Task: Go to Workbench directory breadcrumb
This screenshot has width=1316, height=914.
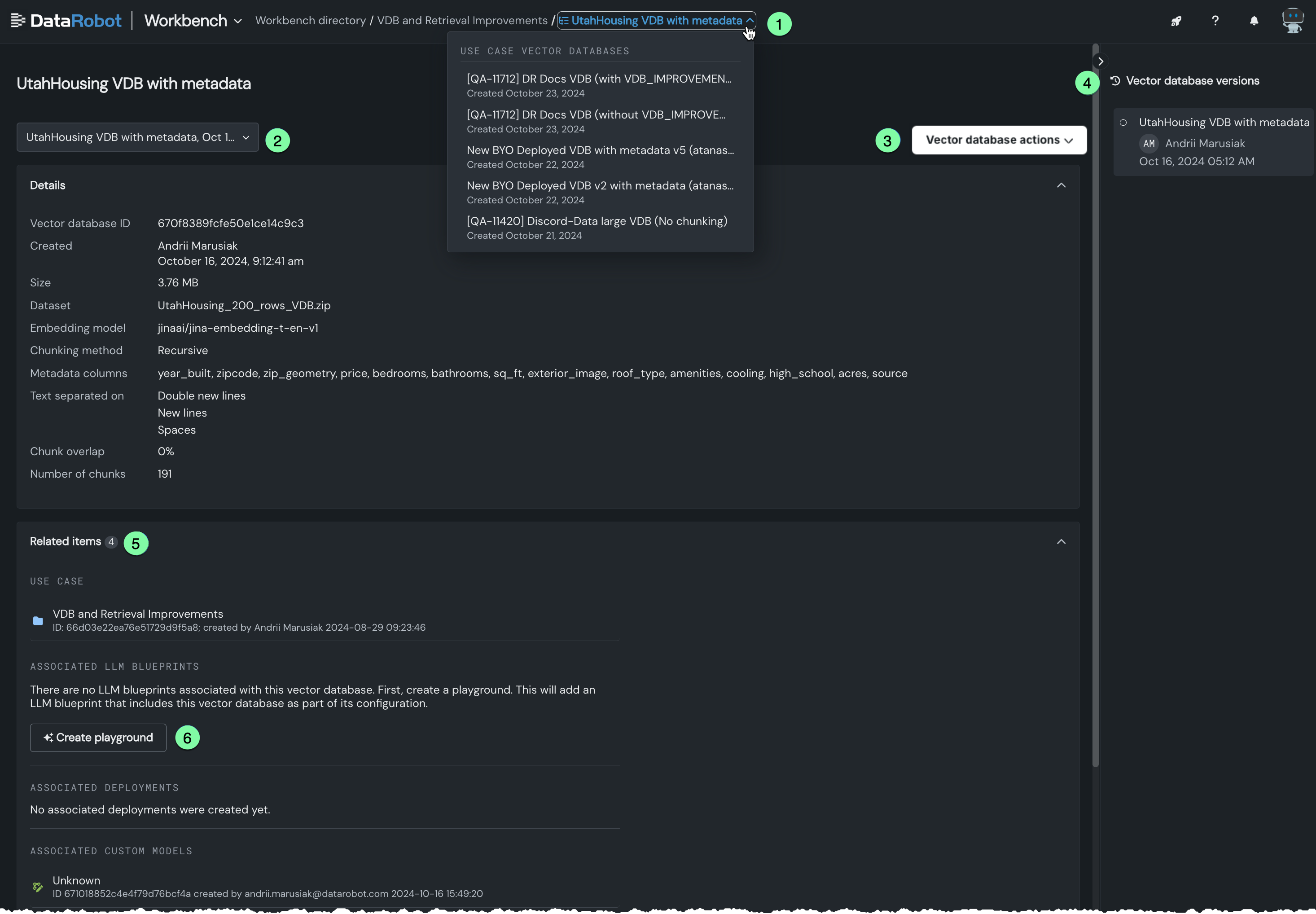Action: pos(310,21)
